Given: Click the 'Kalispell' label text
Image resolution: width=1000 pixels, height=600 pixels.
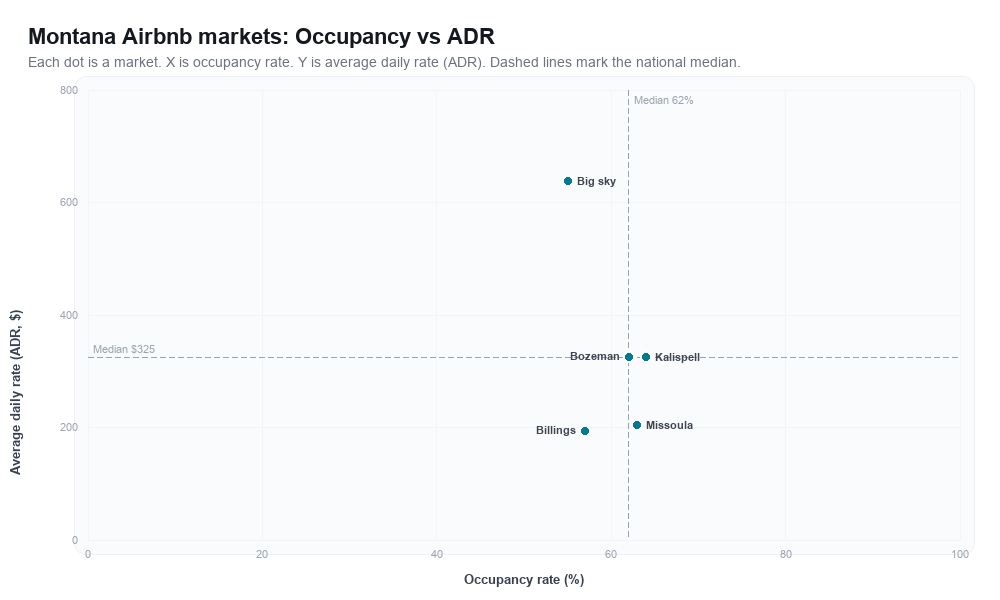Looking at the screenshot, I should (677, 357).
